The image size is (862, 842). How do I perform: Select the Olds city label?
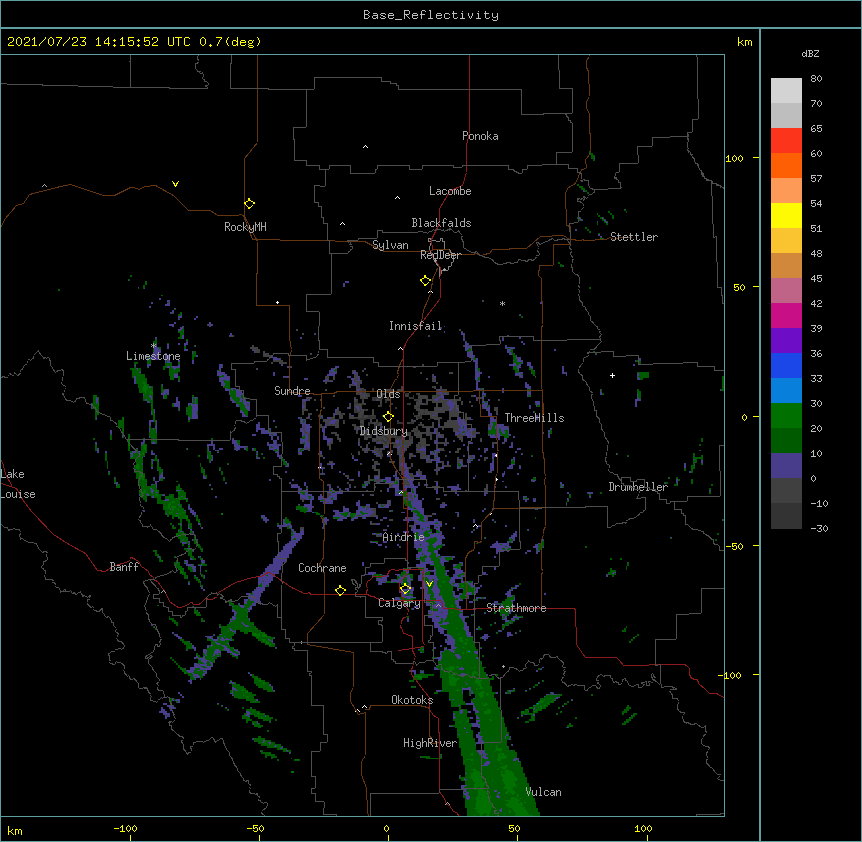pyautogui.click(x=388, y=394)
